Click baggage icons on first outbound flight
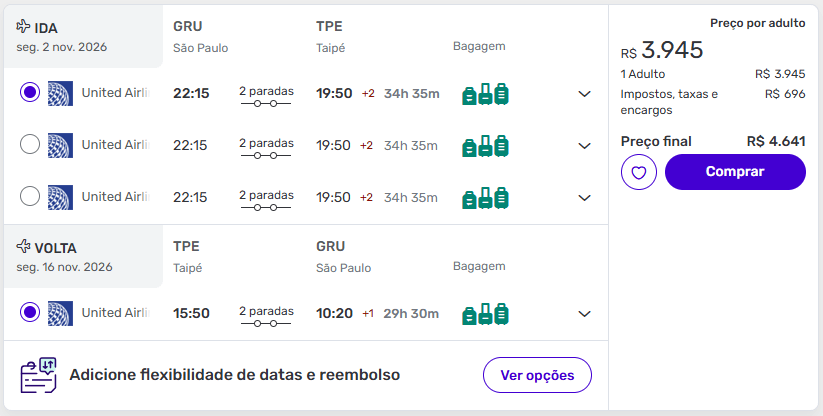The height and width of the screenshot is (416, 823). (x=485, y=94)
